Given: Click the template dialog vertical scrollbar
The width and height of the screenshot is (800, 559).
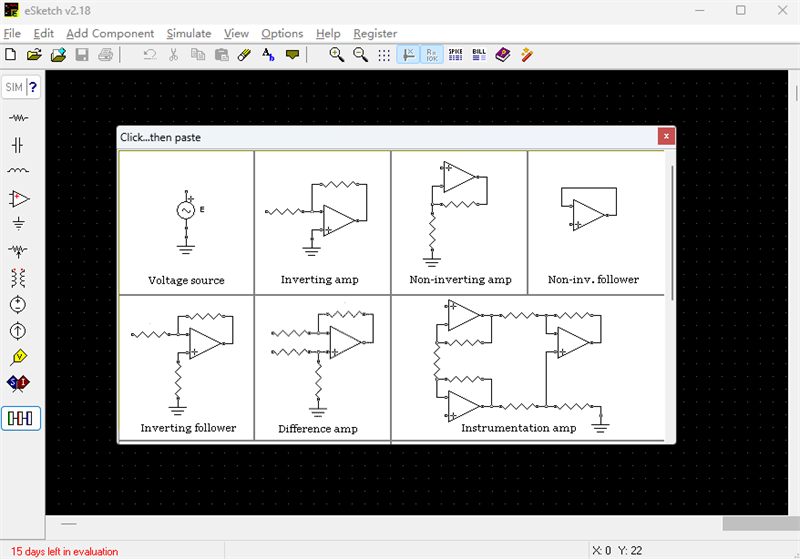Looking at the screenshot, I should point(672,233).
